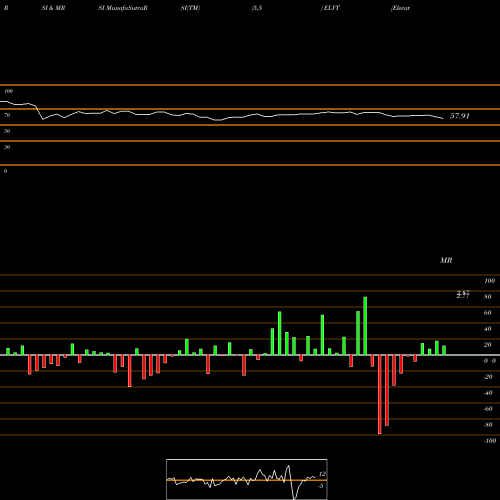The image size is (500, 500).
Task: Click the 'MR' panel title
Action: (x=446, y=260)
